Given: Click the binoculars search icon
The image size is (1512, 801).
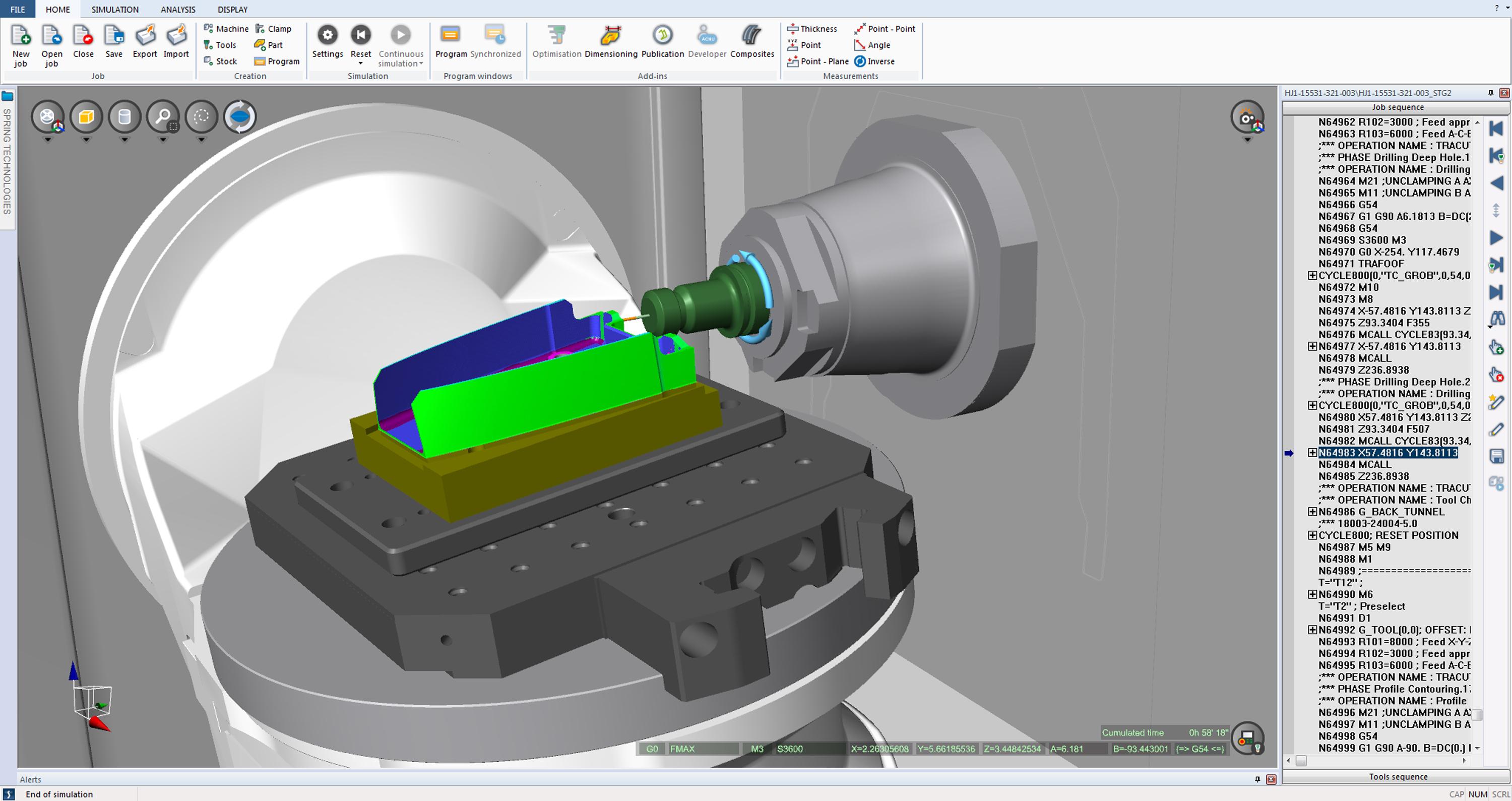Looking at the screenshot, I should (1497, 319).
